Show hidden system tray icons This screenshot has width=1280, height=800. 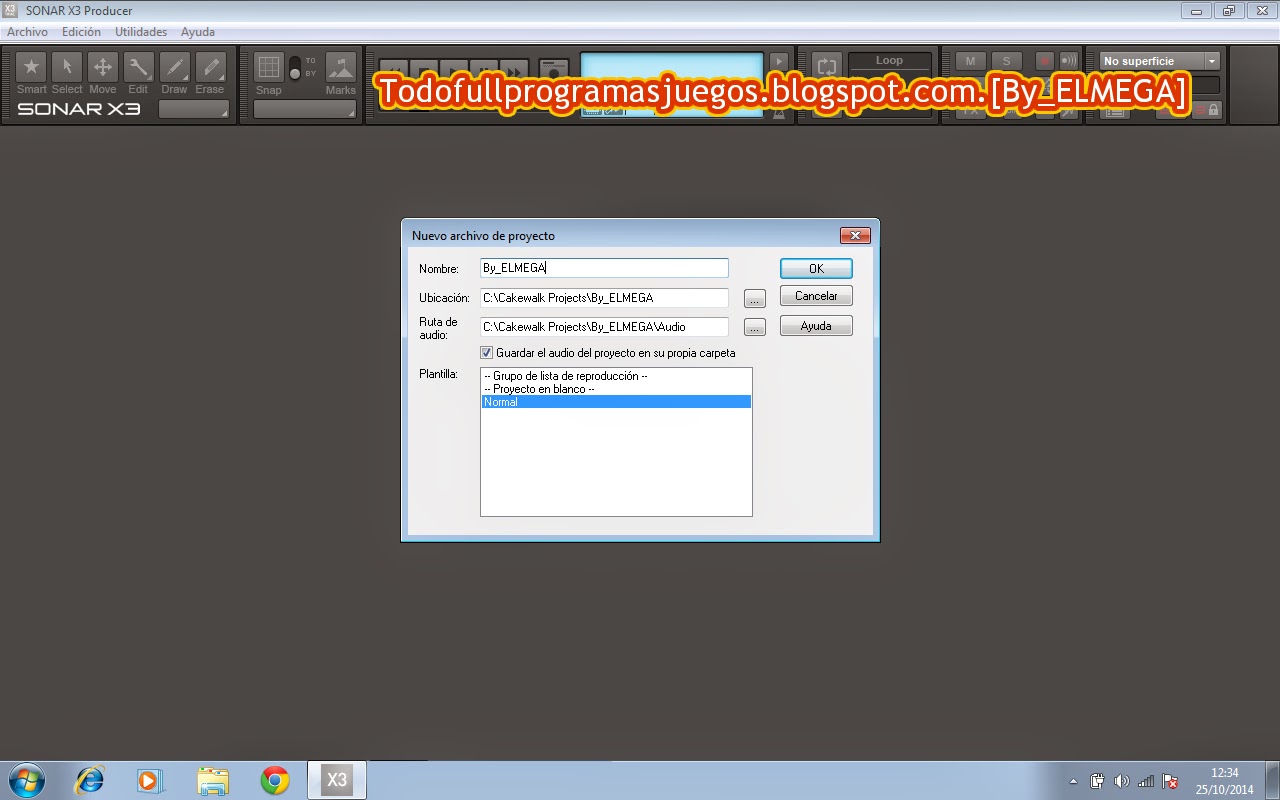pos(1074,781)
